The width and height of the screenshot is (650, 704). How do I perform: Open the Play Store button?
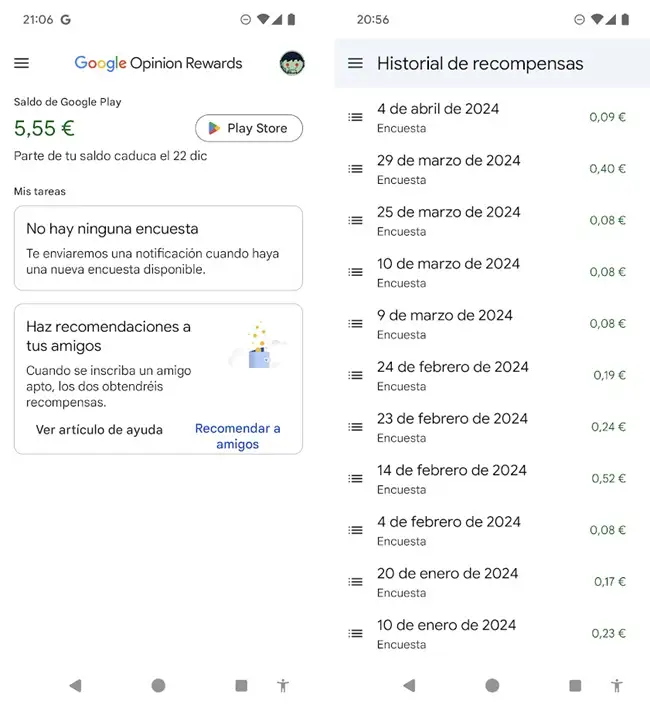pos(249,128)
